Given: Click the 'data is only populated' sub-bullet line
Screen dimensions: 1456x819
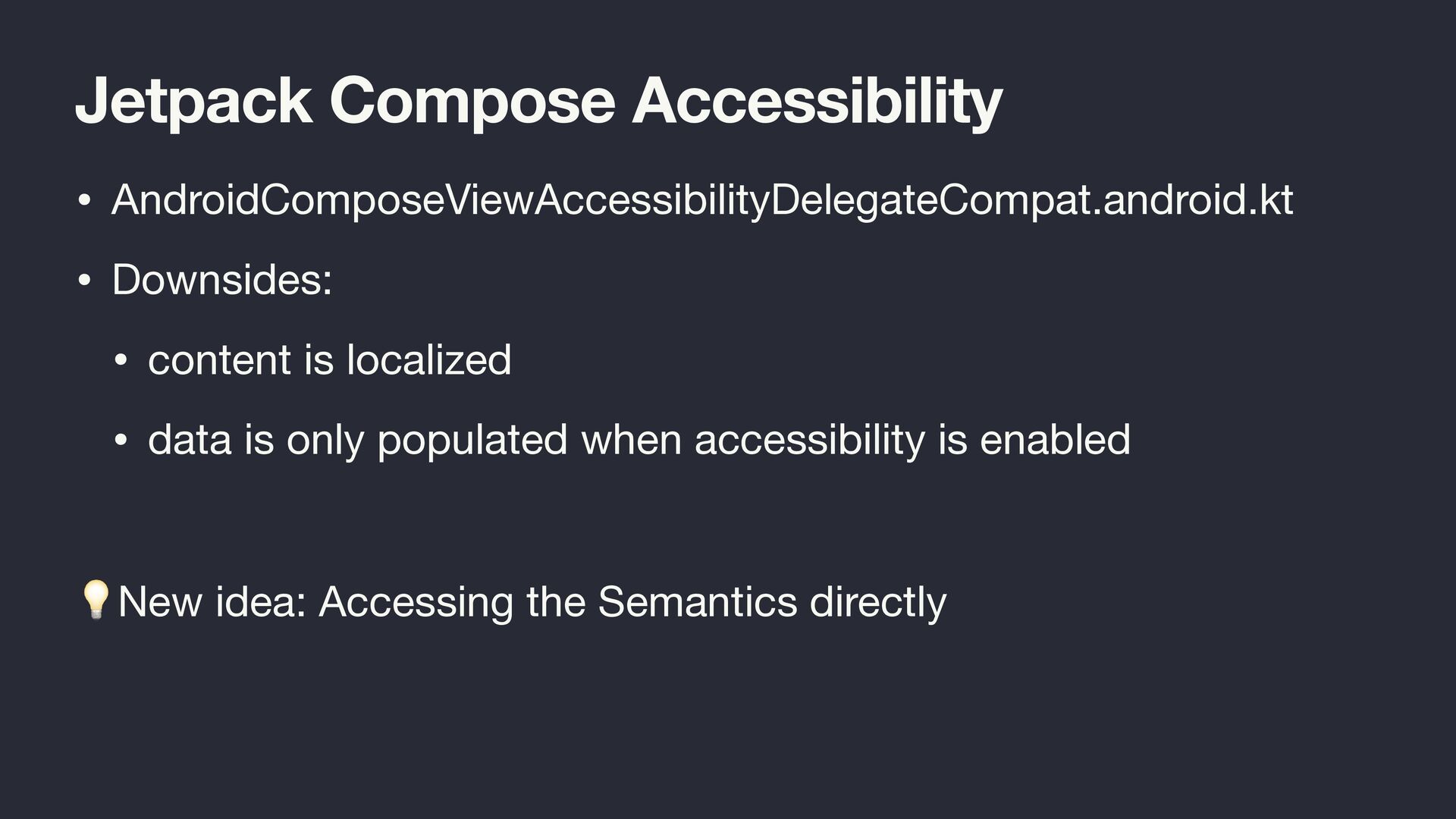Looking at the screenshot, I should (x=639, y=440).
